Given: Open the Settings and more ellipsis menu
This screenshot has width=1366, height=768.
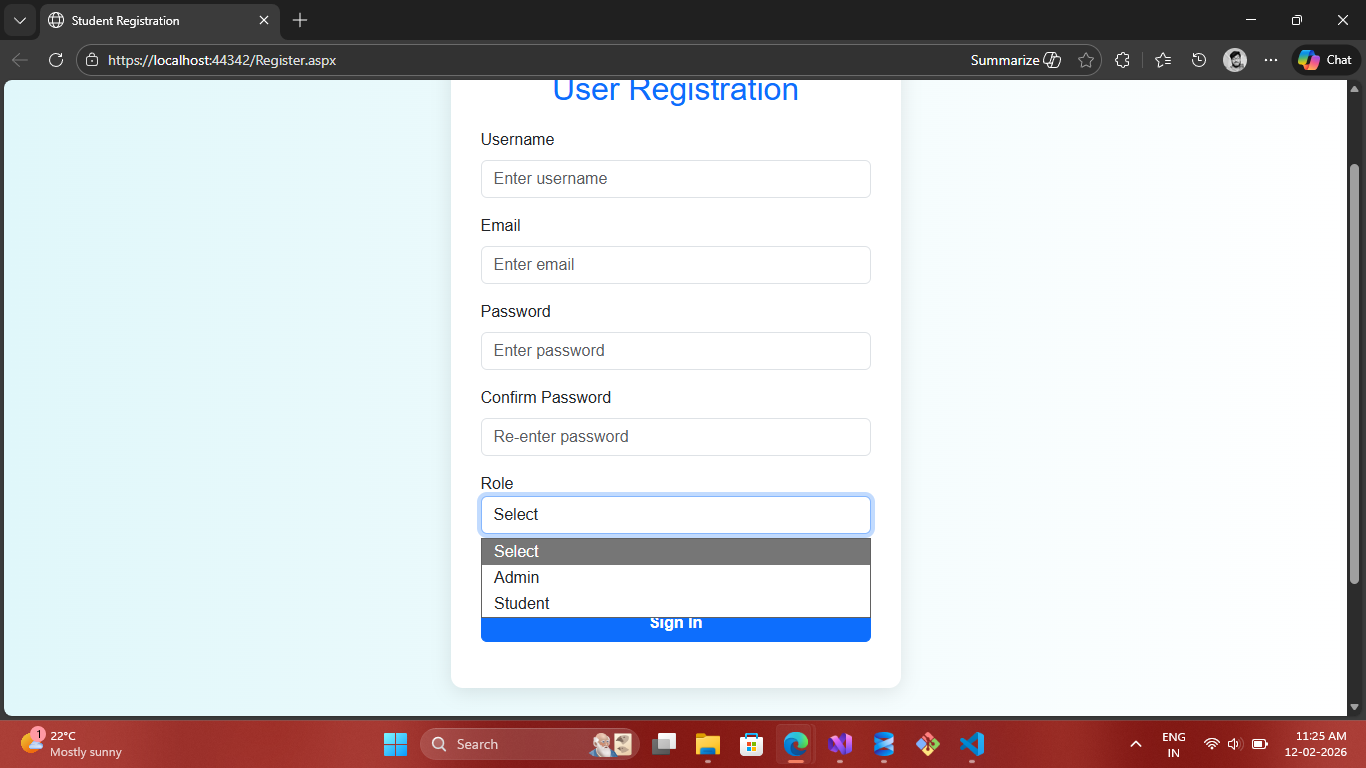Looking at the screenshot, I should pos(1271,60).
